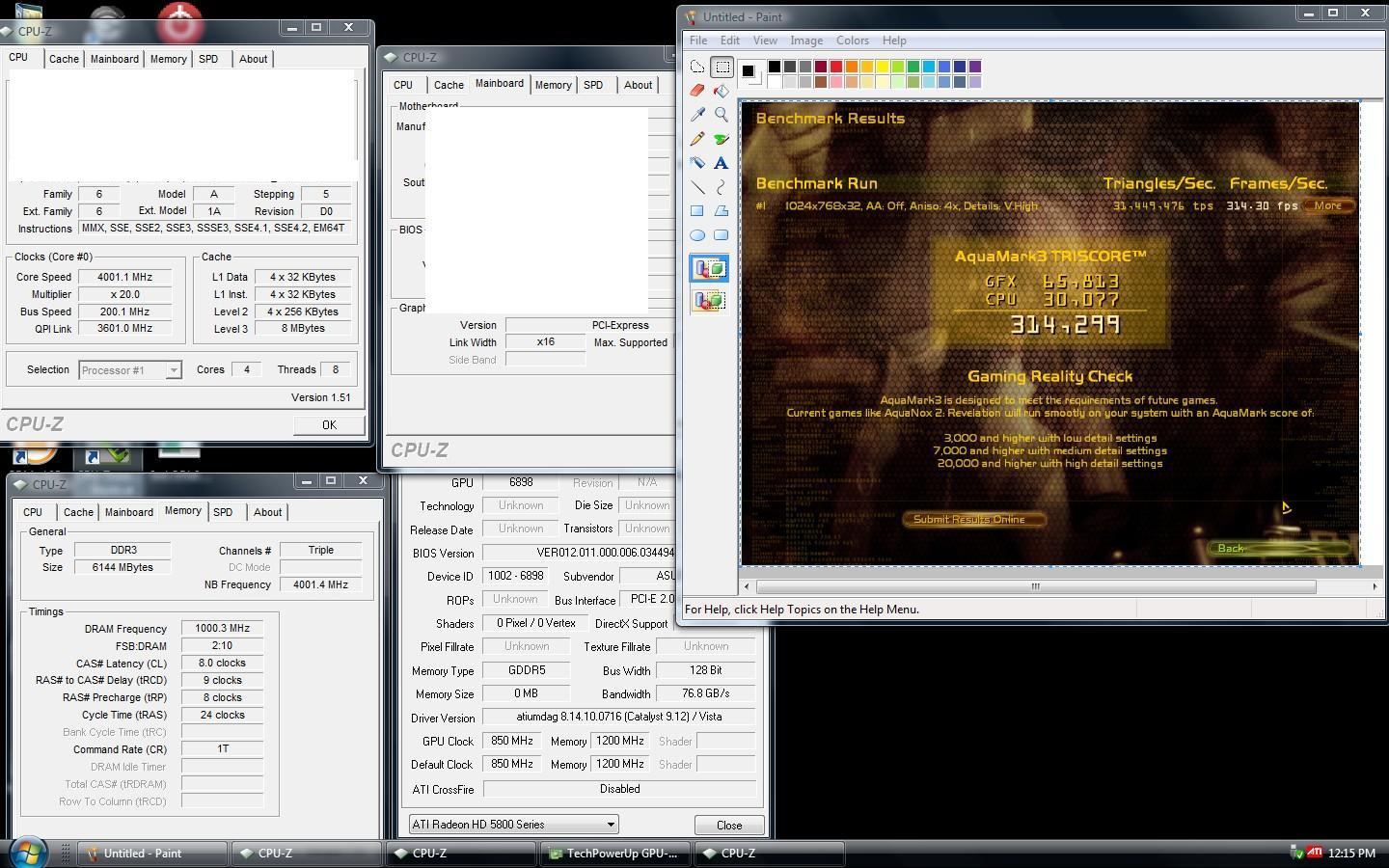Open the Colors menu in Paint
The image size is (1389, 868).
853,41
